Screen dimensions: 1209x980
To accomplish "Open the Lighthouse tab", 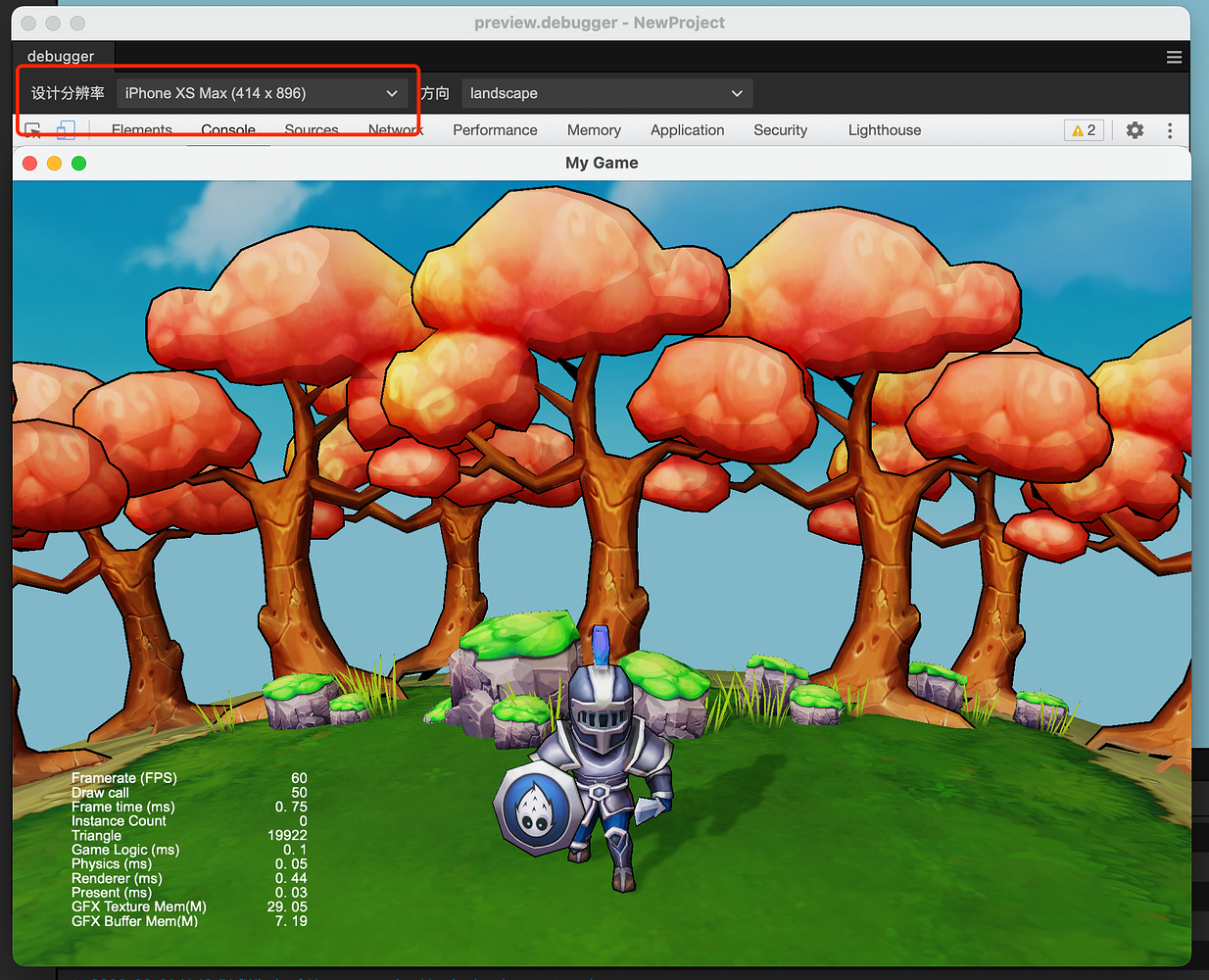I will click(884, 129).
